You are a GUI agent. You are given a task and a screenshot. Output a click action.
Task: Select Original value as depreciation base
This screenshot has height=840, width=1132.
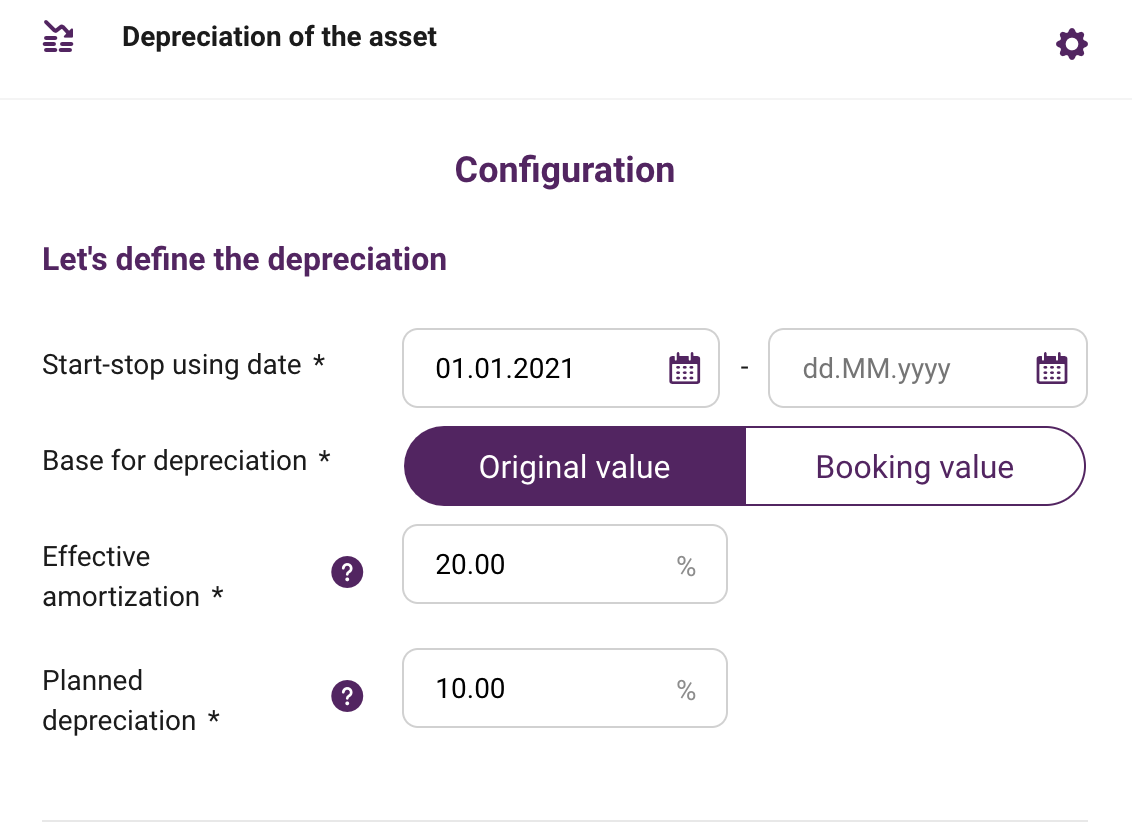point(575,466)
